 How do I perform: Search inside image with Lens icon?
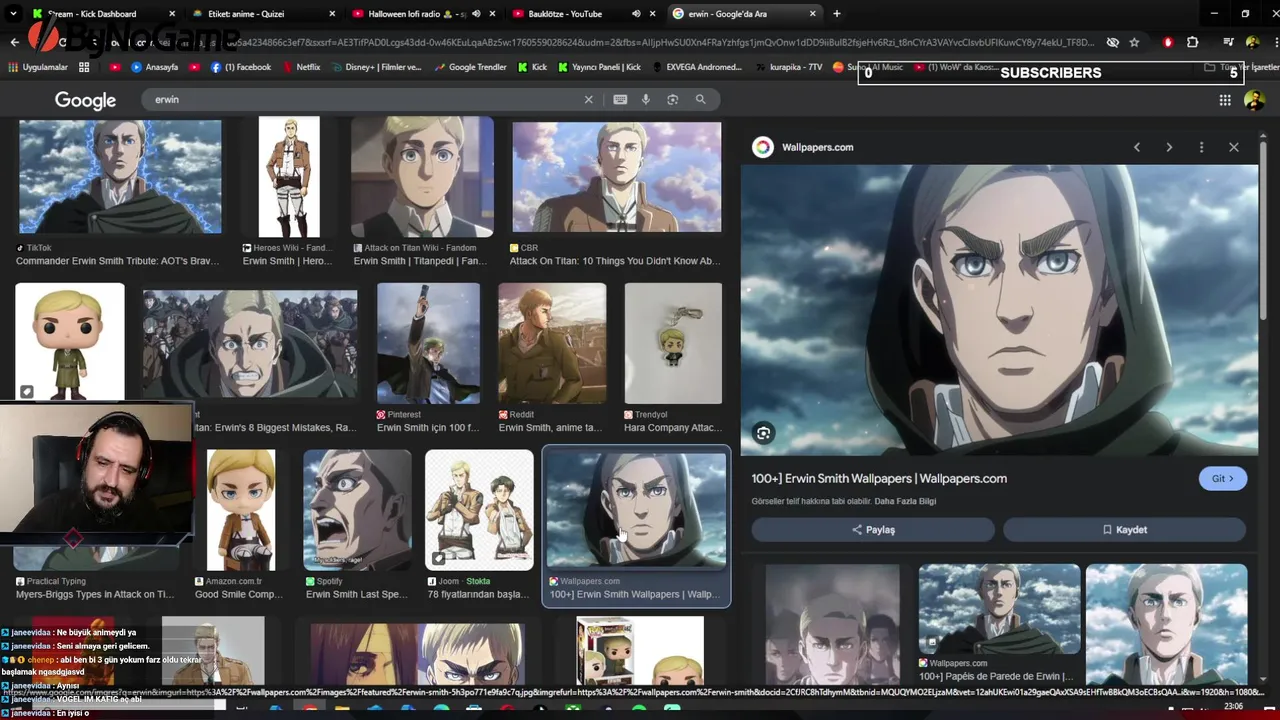point(763,433)
